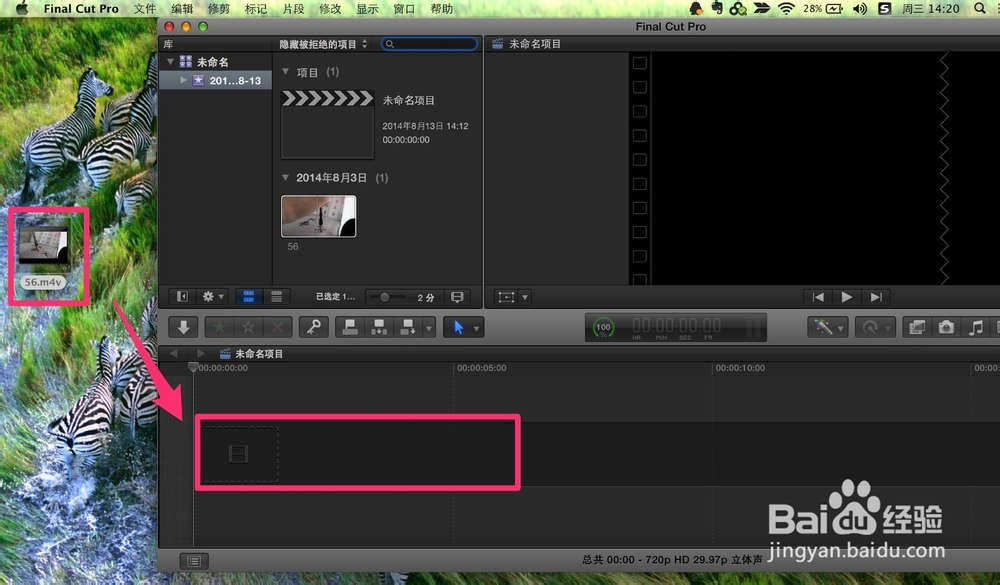Open the photos browser camera icon
The image size is (1000, 585).
946,327
